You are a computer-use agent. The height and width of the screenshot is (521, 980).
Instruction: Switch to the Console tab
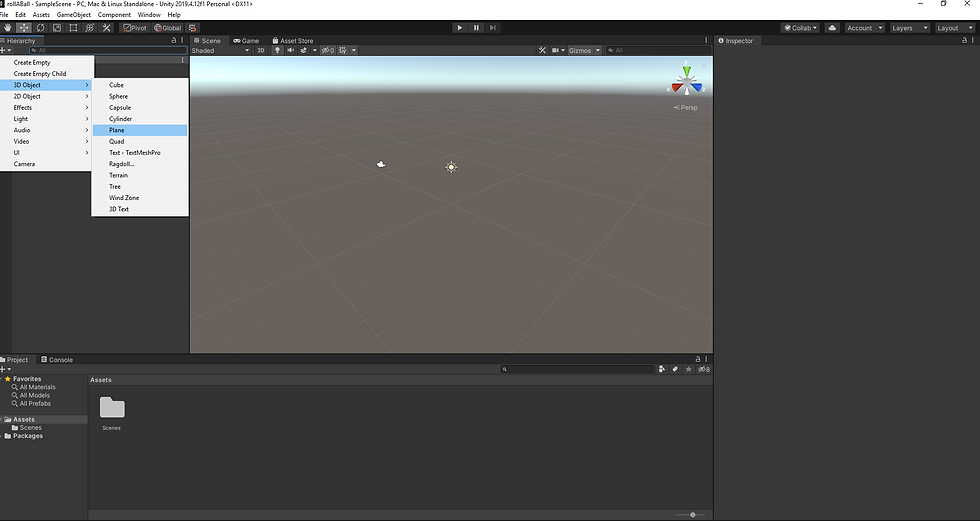[x=57, y=360]
